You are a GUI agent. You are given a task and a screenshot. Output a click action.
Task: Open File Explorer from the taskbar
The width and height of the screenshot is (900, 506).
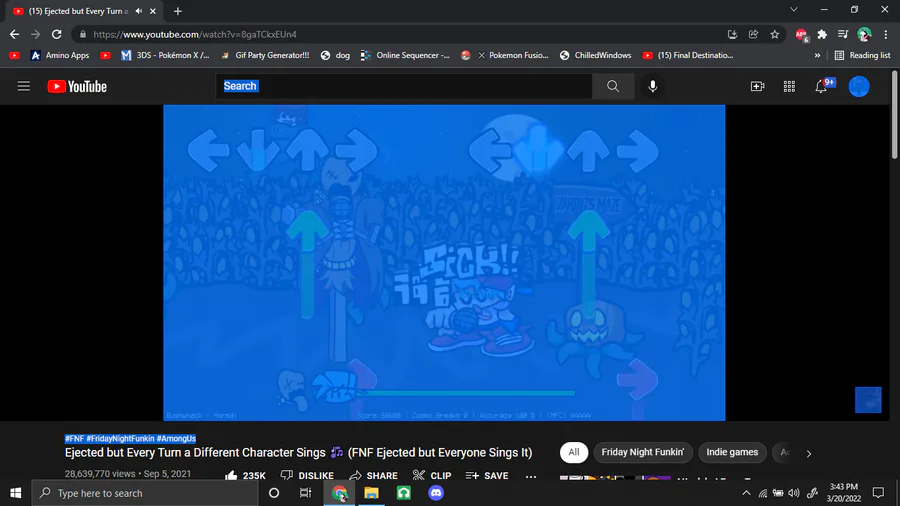click(371, 493)
